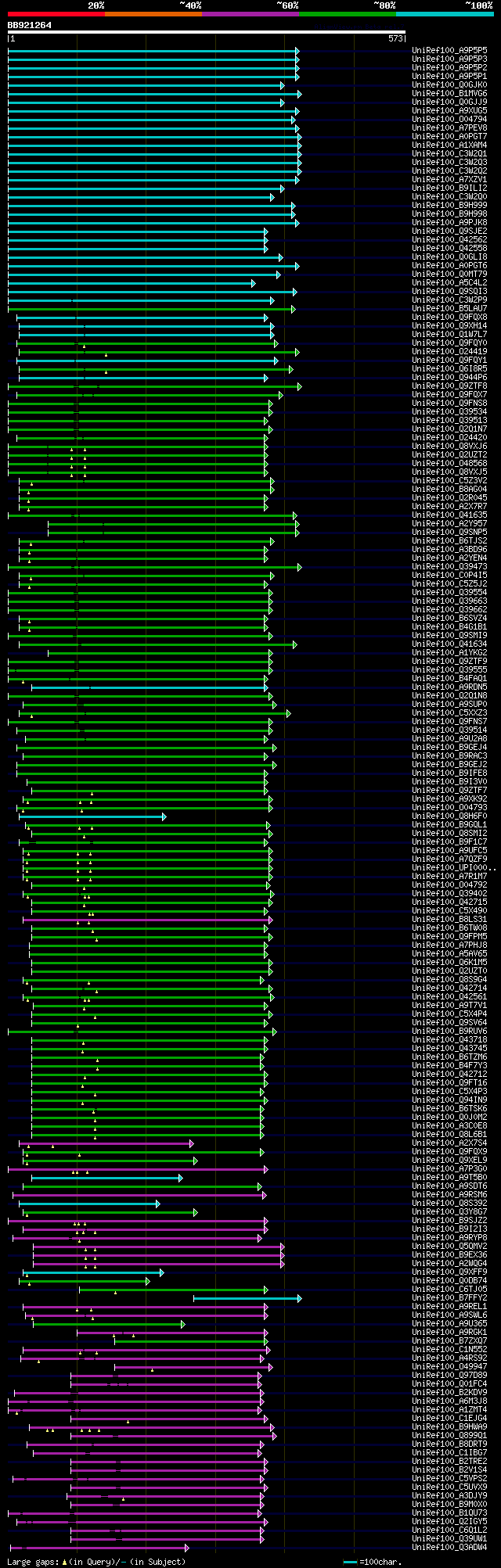This screenshot has height=1568, width=501.
Task: Open hit UniRef100_A9P5P1
Action: (449, 76)
